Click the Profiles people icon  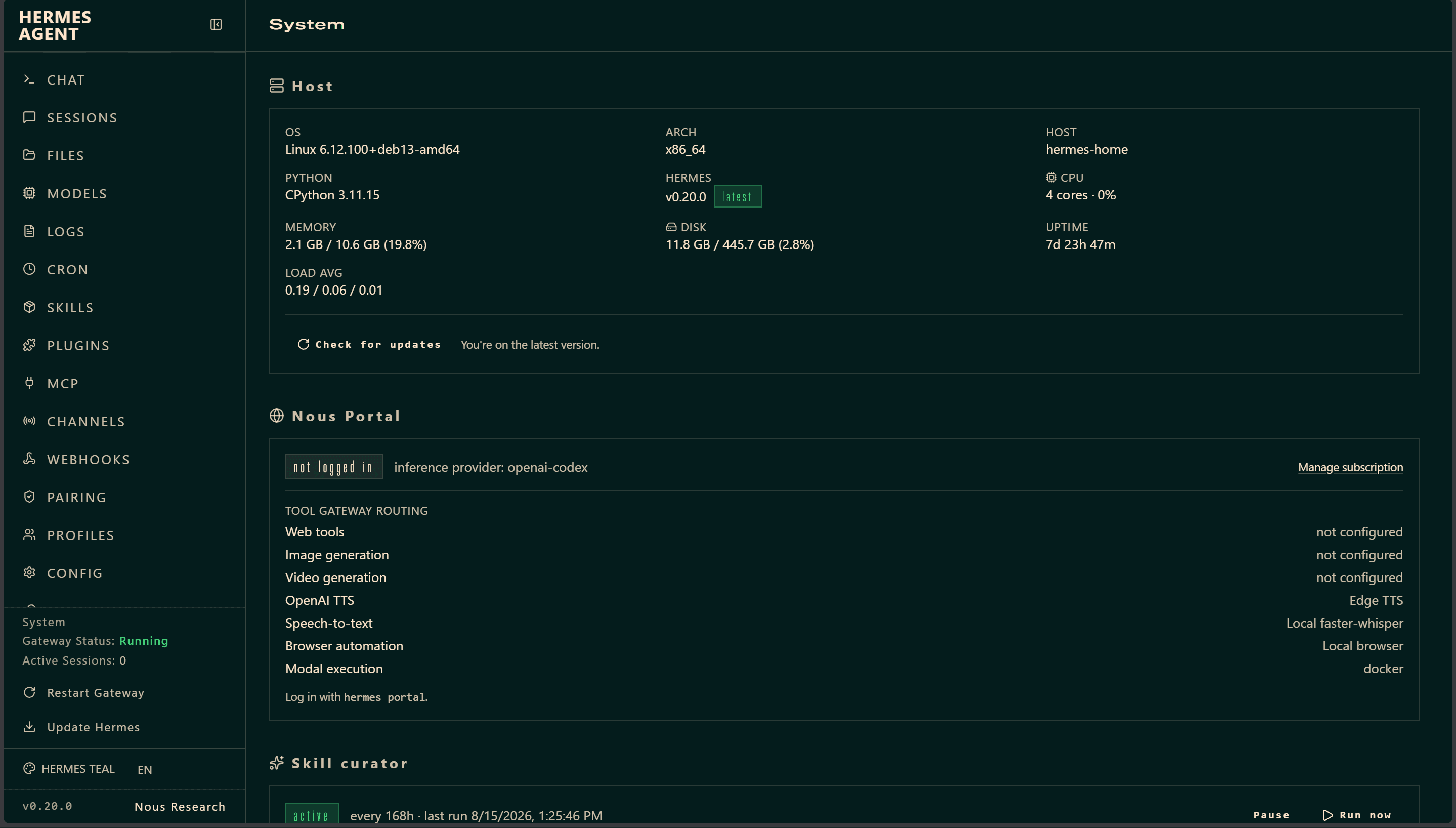click(29, 534)
